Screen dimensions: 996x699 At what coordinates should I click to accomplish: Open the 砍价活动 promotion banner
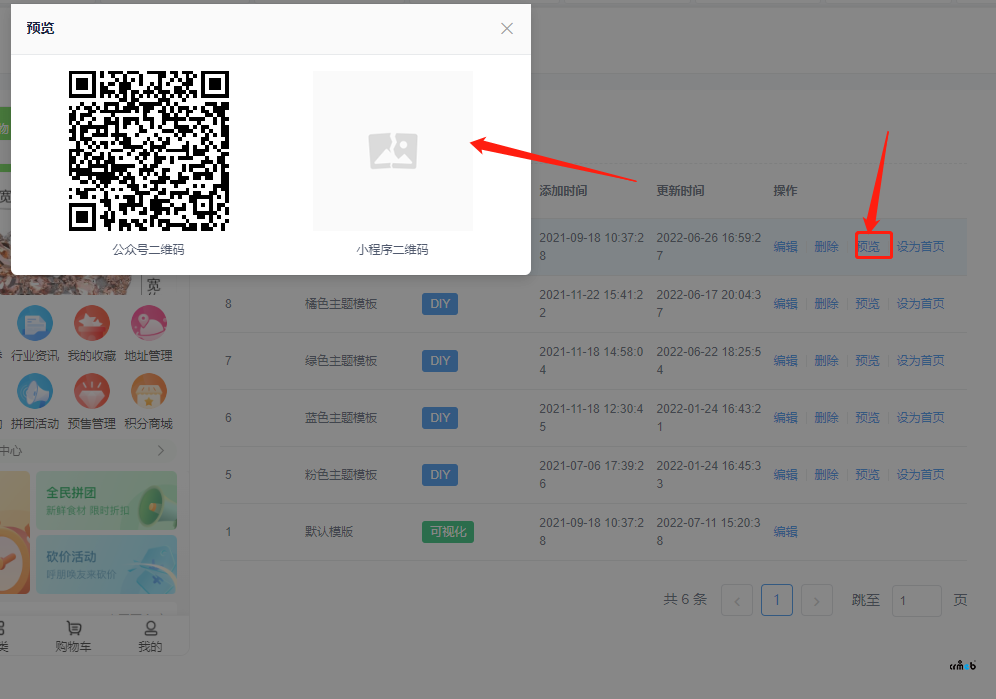click(111, 564)
